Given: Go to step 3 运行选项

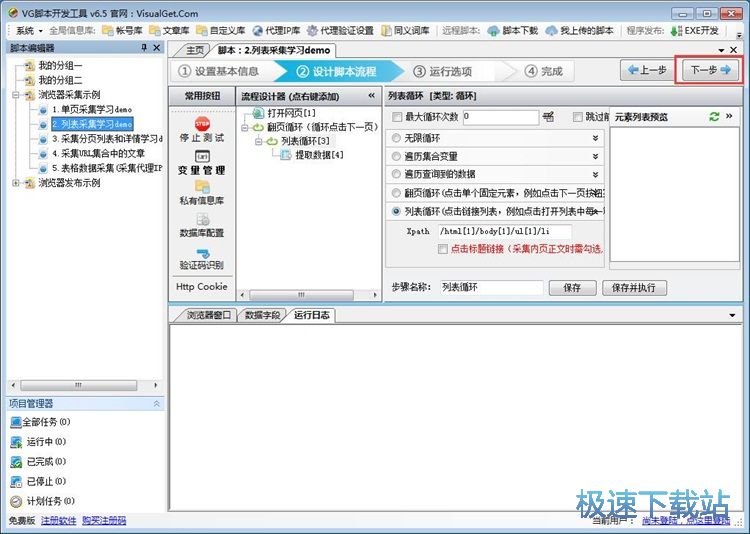Looking at the screenshot, I should point(442,72).
